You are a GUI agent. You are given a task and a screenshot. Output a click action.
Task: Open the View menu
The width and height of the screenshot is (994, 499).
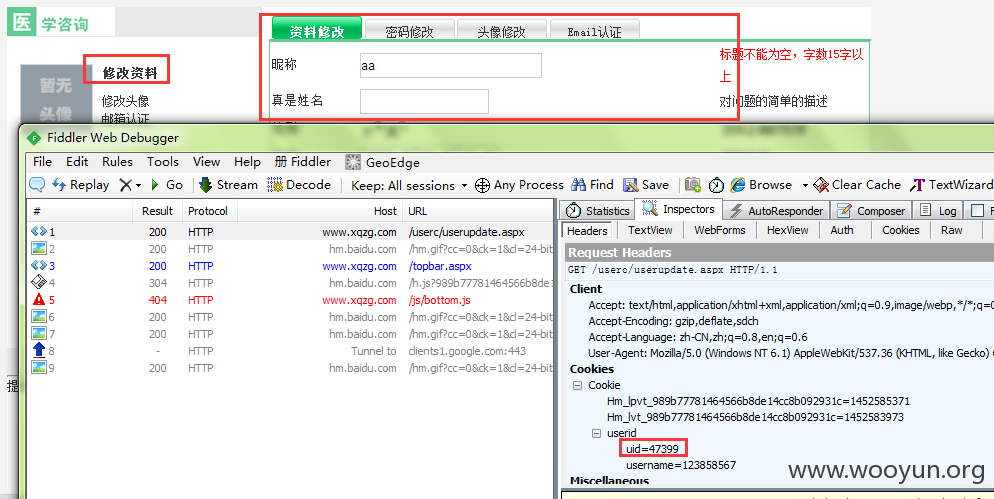[x=206, y=162]
